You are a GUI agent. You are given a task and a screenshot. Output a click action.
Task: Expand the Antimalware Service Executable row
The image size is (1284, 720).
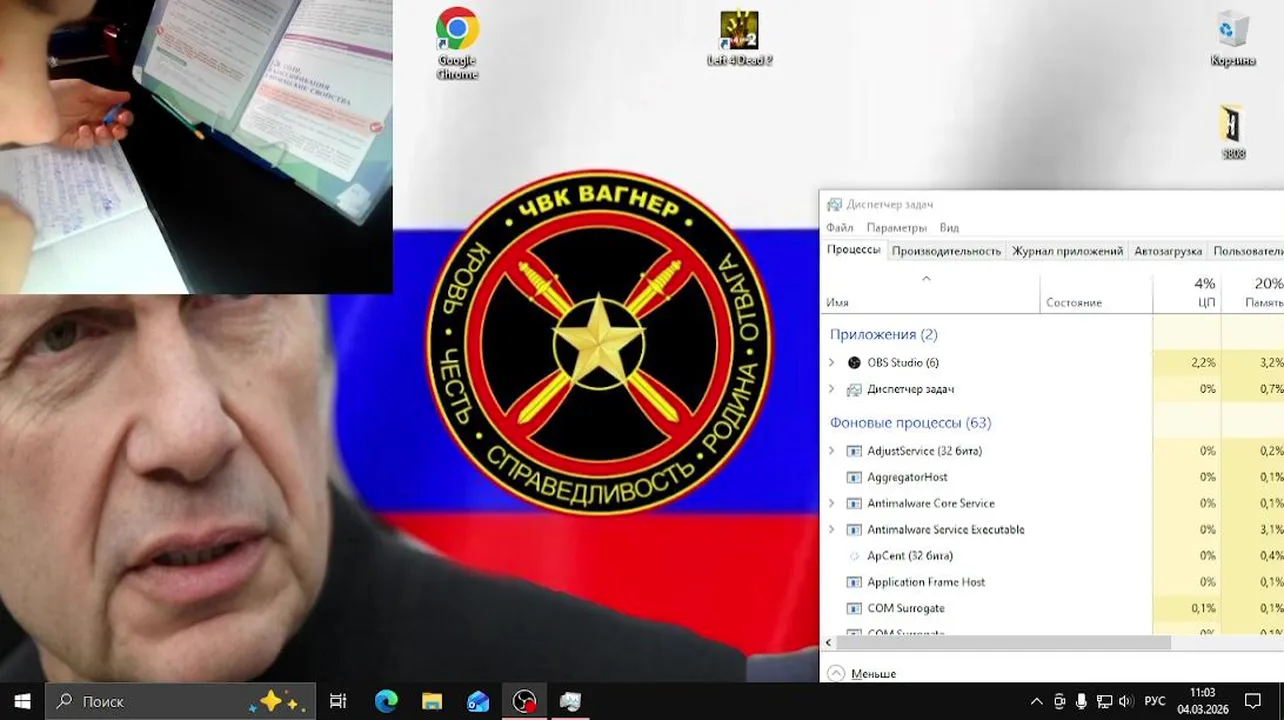coord(831,529)
